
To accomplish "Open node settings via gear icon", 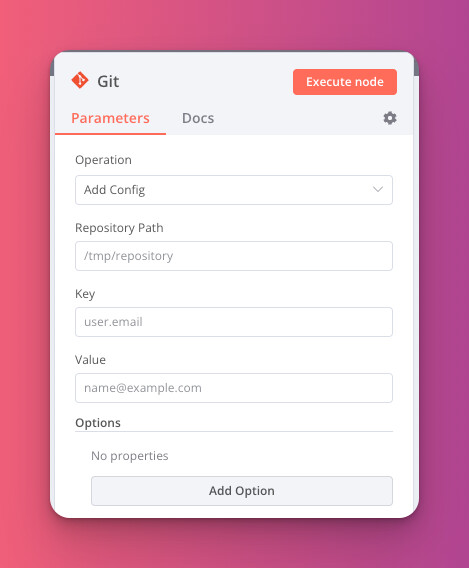I will 390,118.
